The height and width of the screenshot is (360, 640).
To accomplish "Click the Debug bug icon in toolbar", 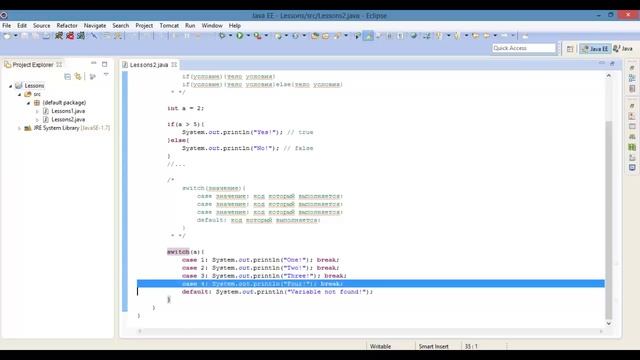I will (222, 36).
